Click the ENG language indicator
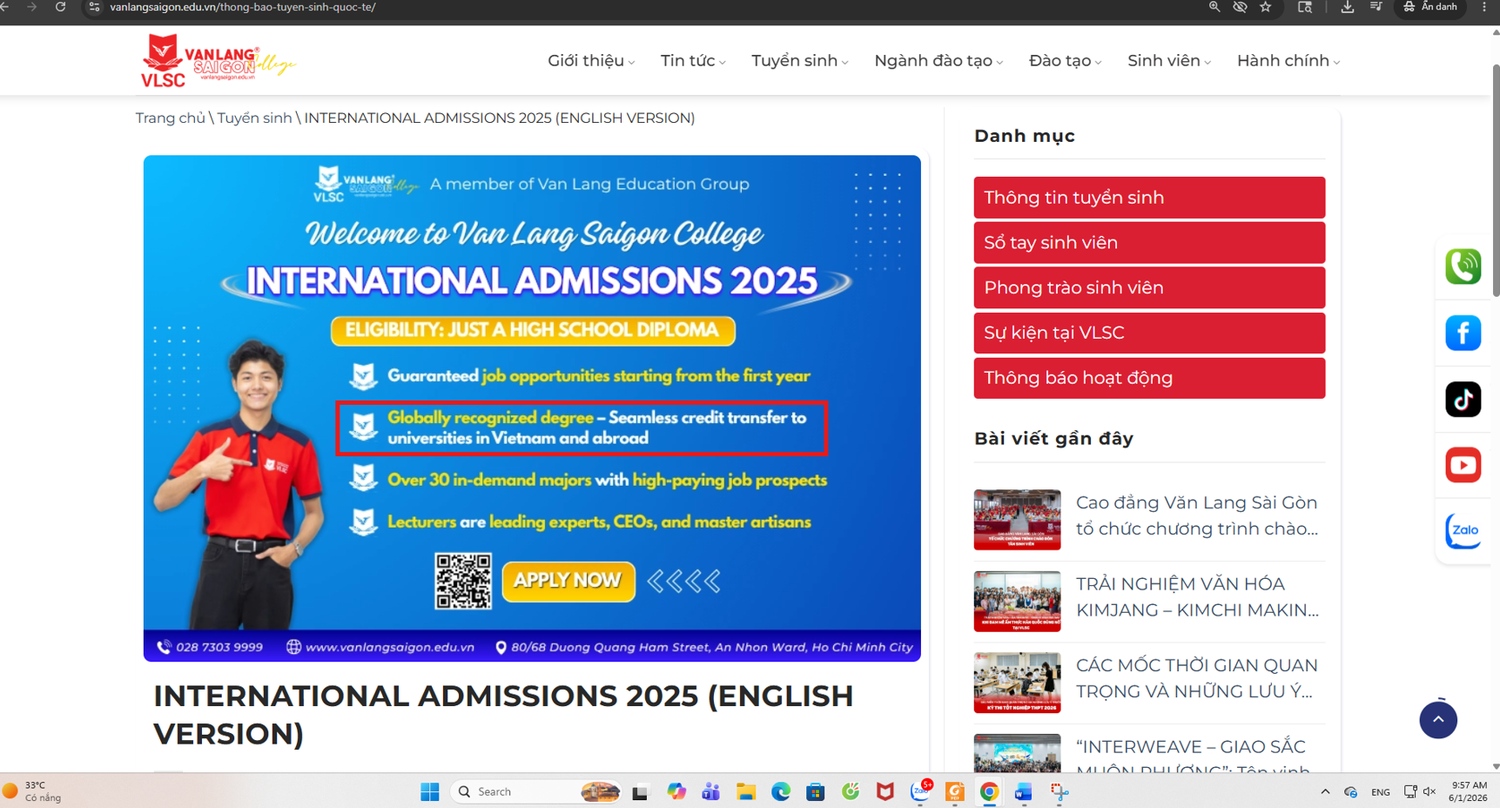Viewport: 1500px width, 808px height. [1380, 792]
